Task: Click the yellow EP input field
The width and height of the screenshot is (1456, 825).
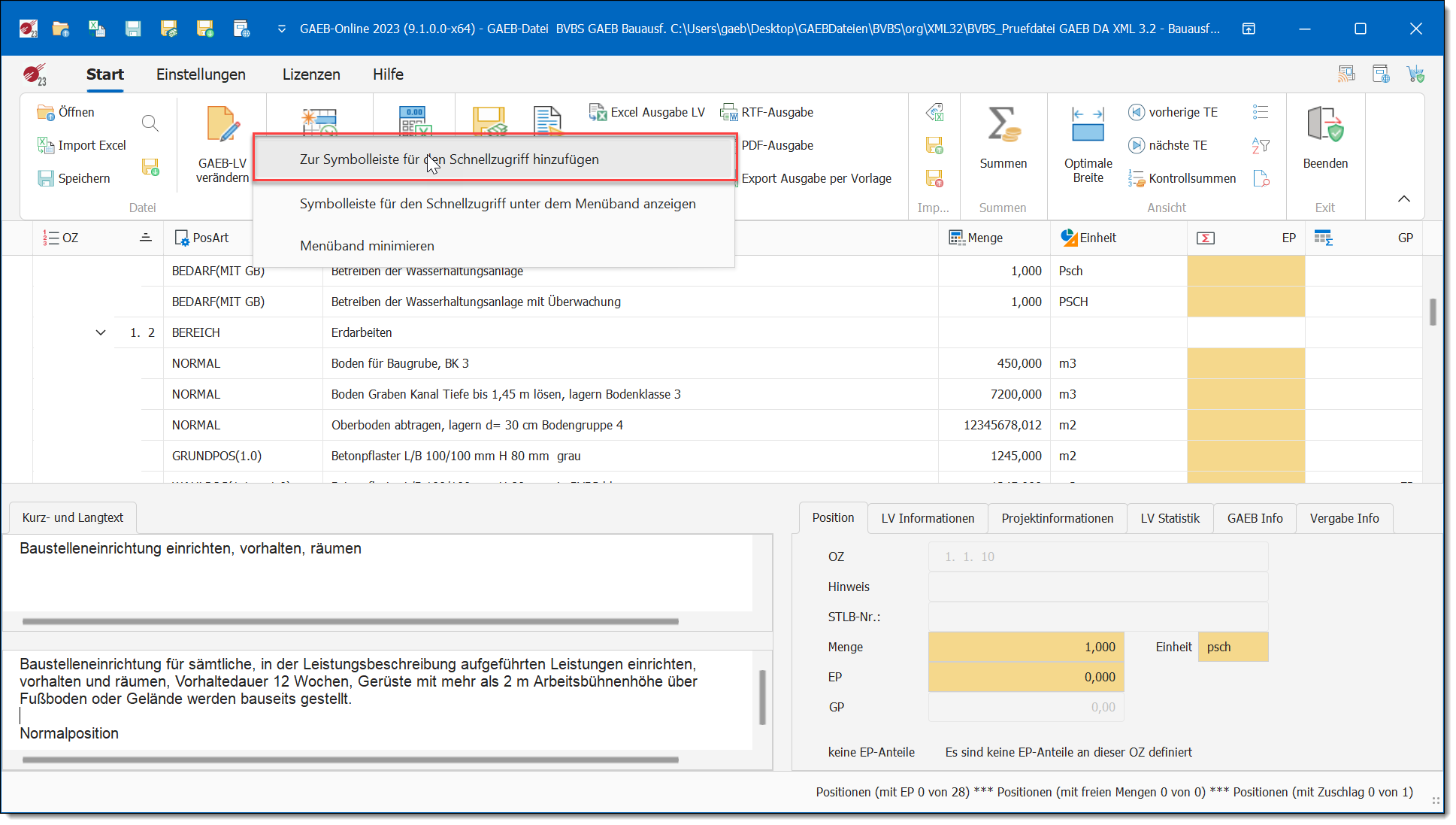Action: (x=1025, y=677)
